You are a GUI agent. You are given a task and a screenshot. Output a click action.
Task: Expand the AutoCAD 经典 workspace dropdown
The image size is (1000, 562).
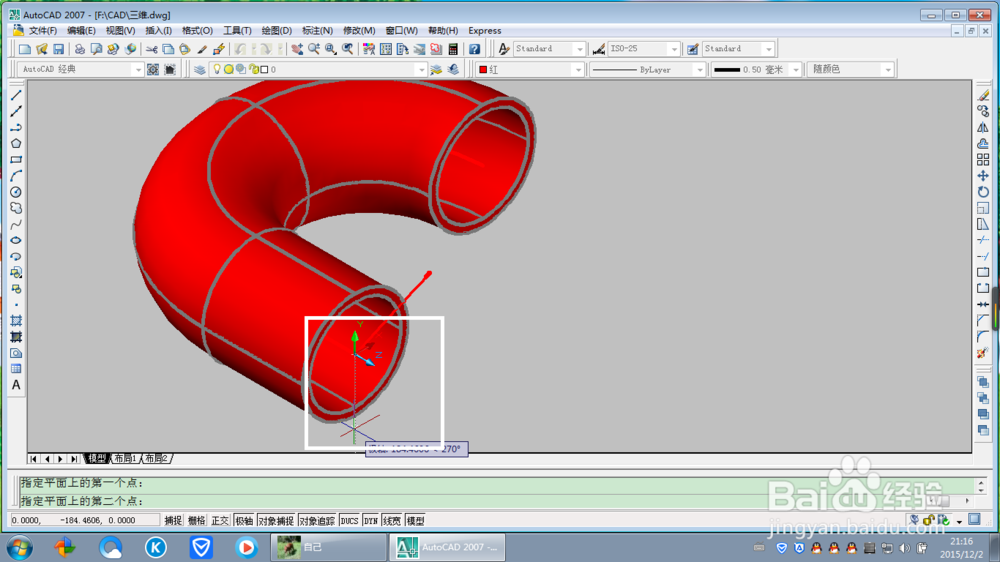(x=81, y=70)
